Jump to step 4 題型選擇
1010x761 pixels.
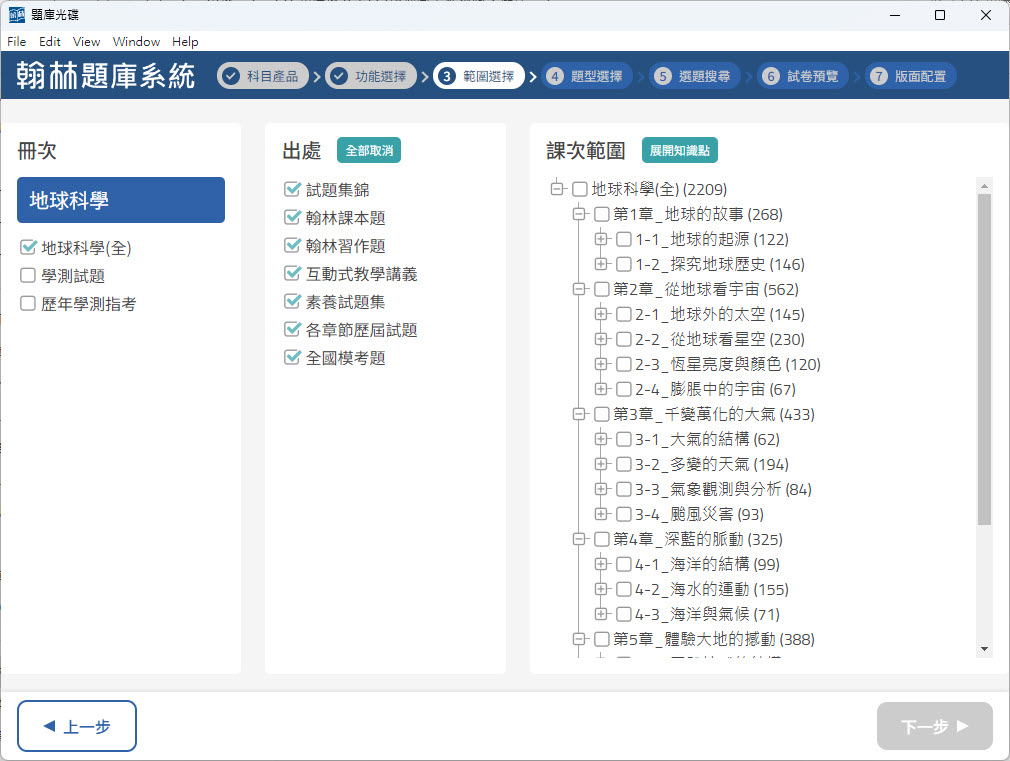587,76
